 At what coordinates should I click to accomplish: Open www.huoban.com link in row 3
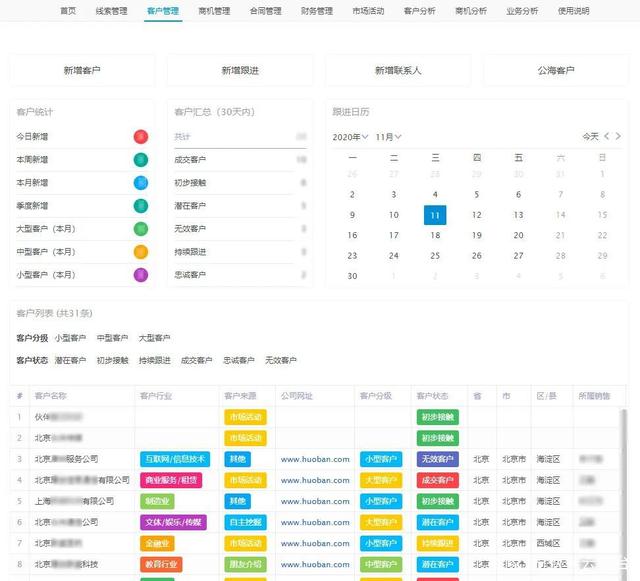pyautogui.click(x=314, y=459)
